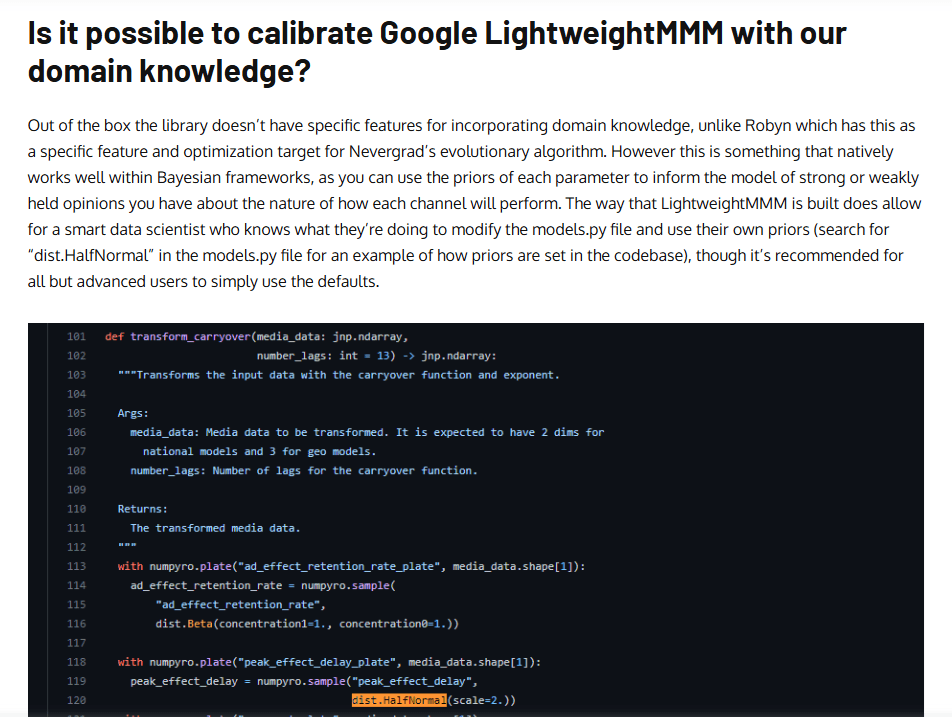Click the numpyro.plate "ad_effect_retention_rate_plate" statement
Image resolution: width=952 pixels, height=717 pixels.
(352, 566)
